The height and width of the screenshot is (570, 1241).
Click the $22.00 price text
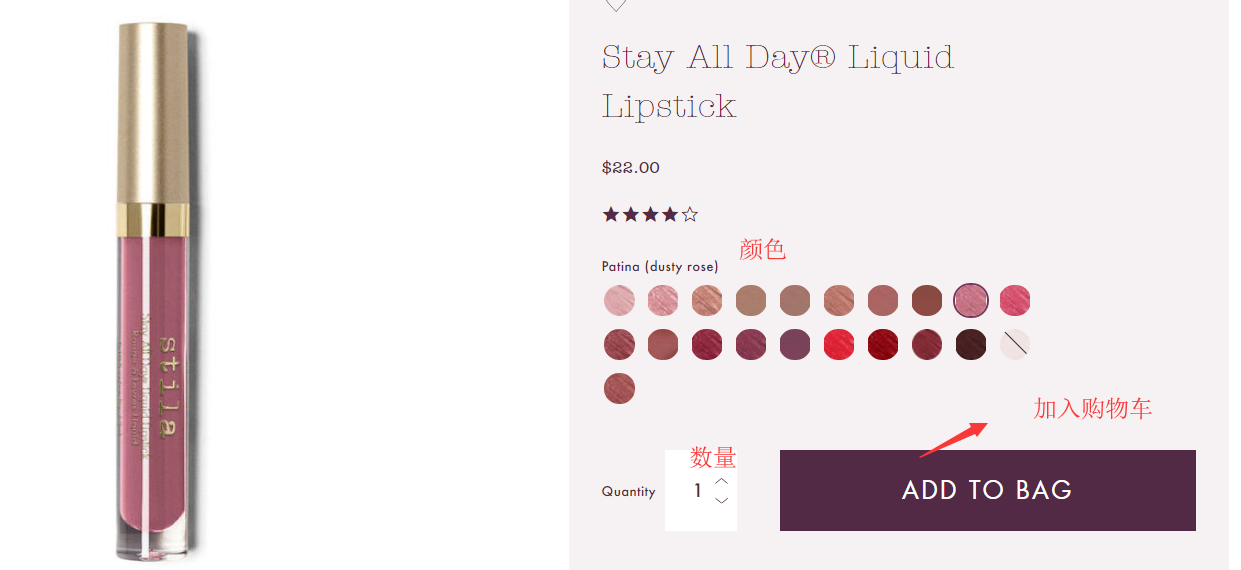click(630, 167)
